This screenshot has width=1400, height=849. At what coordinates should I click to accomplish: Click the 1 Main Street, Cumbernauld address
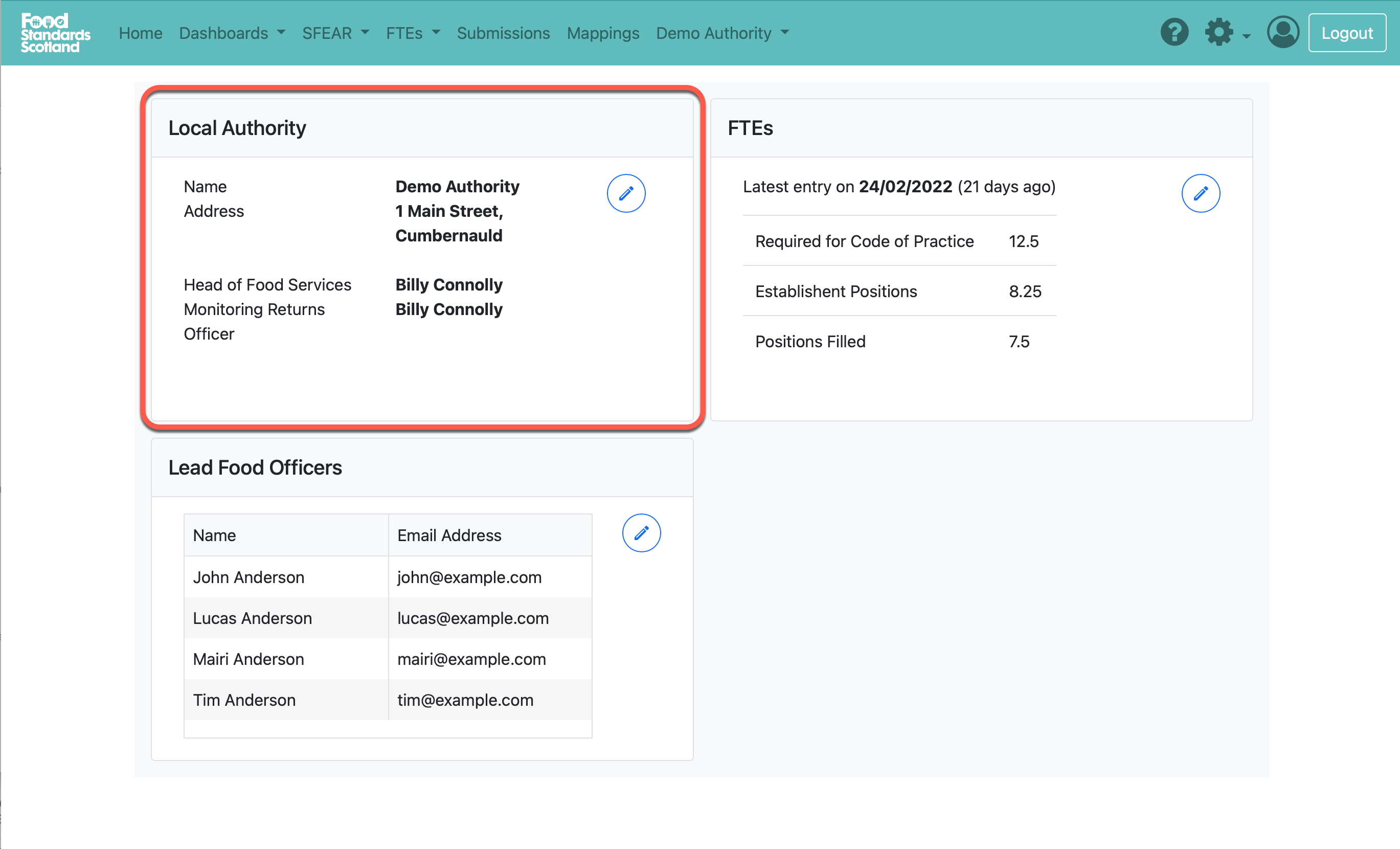click(449, 223)
